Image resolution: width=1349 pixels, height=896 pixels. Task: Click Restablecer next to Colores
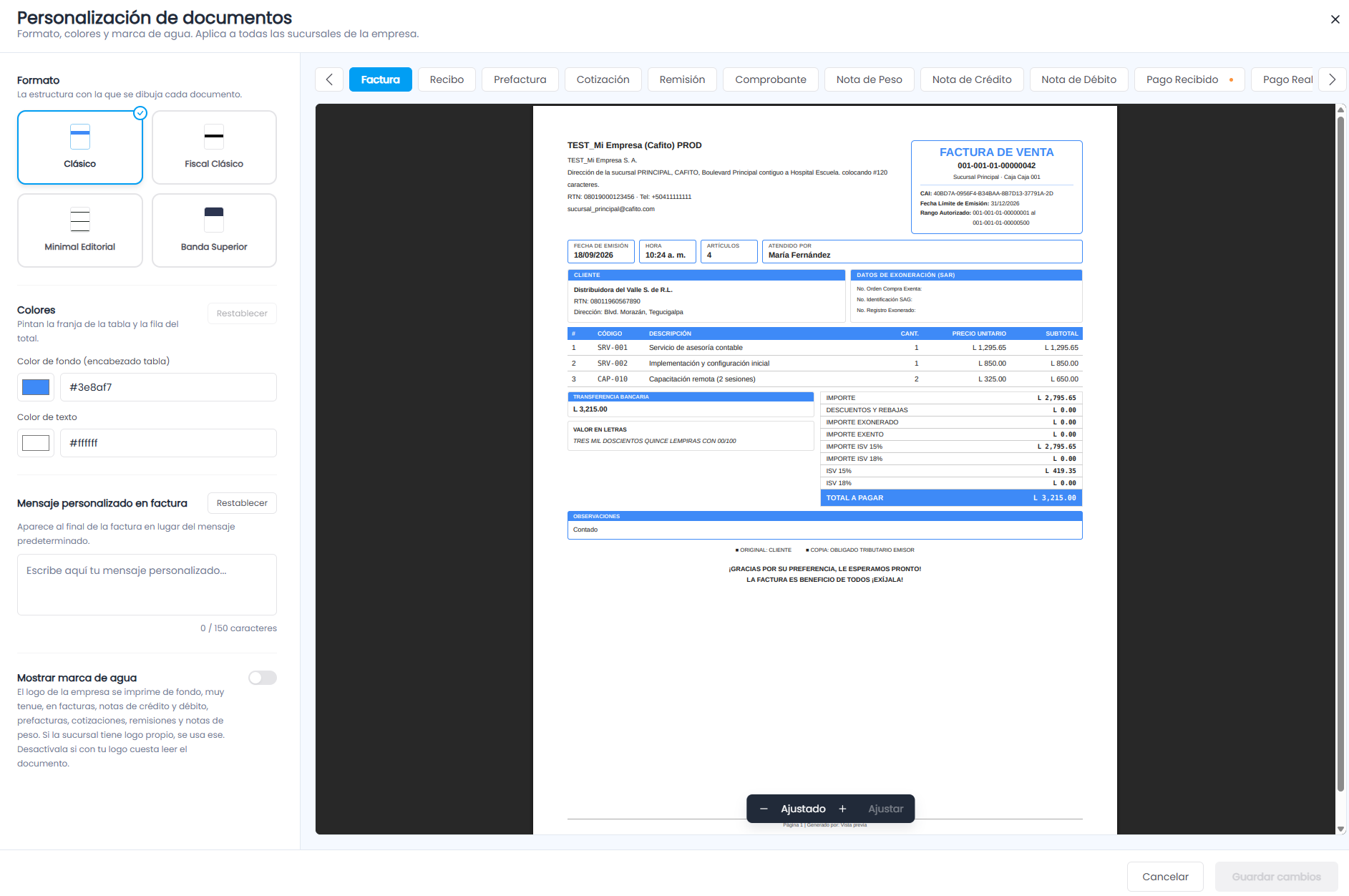point(242,313)
